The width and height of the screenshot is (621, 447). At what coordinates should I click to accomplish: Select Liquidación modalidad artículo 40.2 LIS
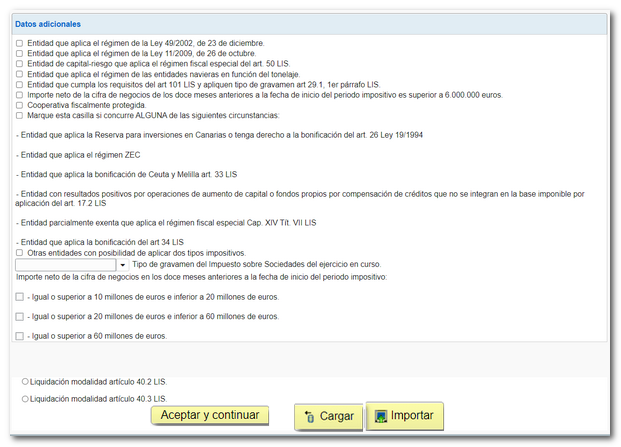click(25, 381)
